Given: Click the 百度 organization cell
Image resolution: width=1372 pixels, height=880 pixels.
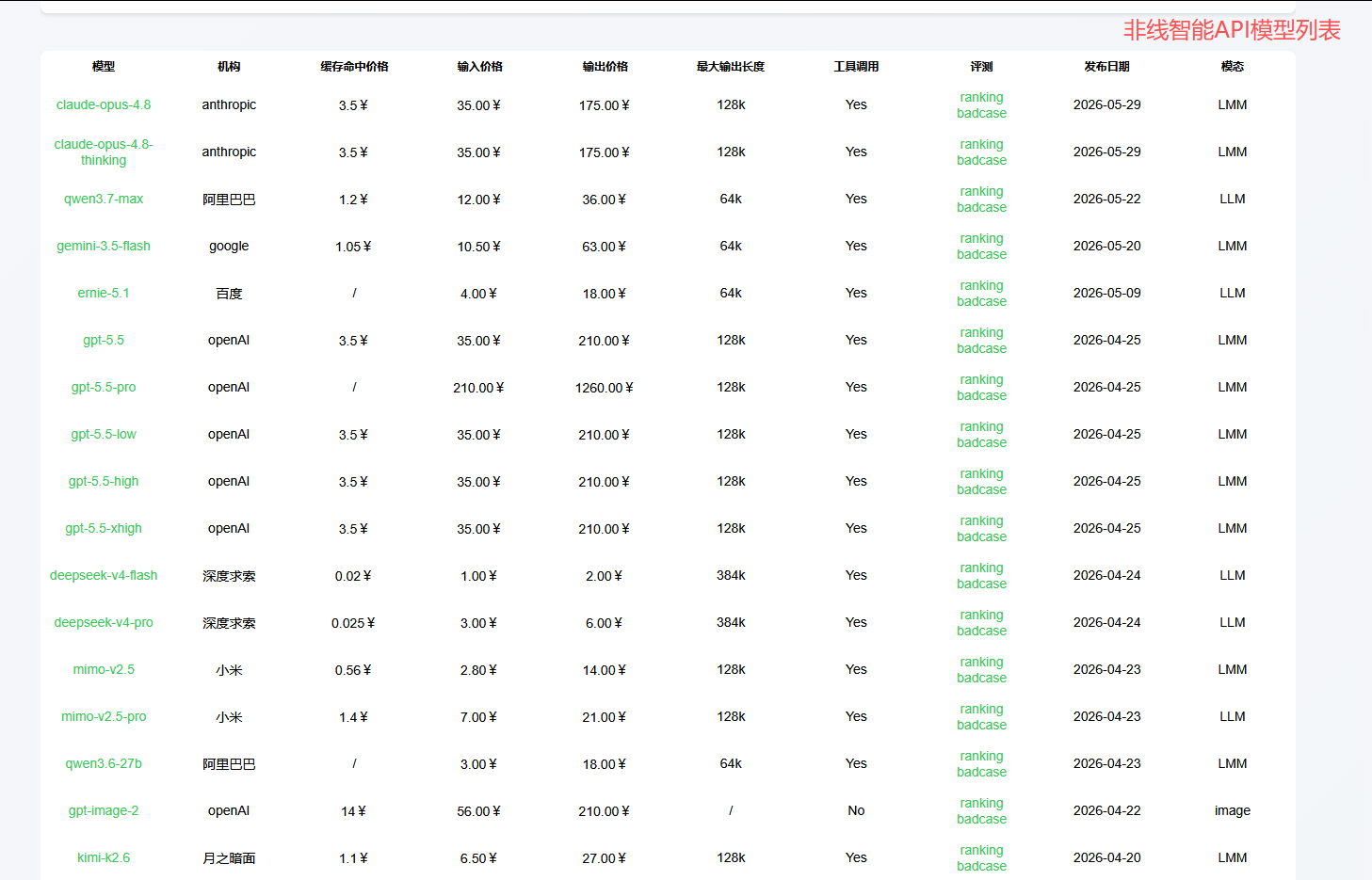Looking at the screenshot, I should click(229, 294).
